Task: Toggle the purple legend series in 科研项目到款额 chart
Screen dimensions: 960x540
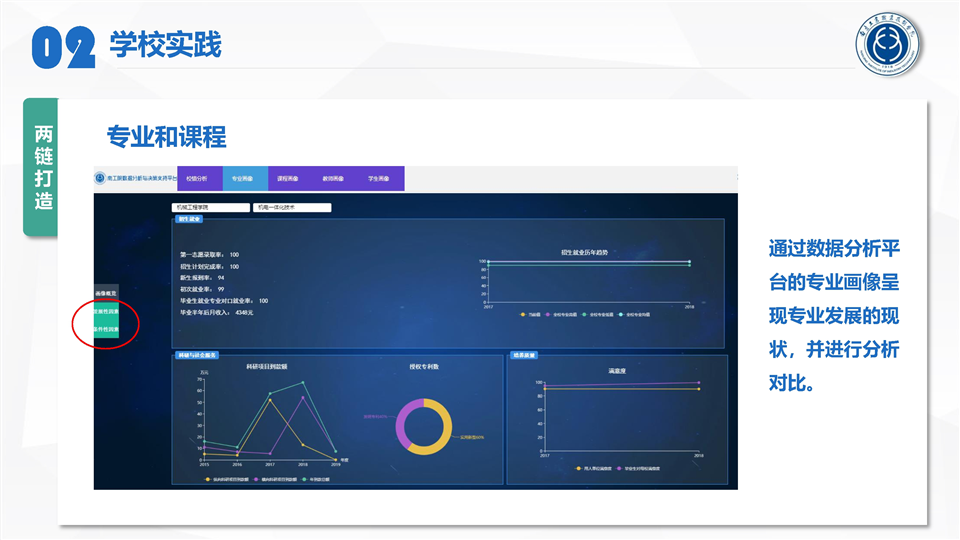Action: (276, 479)
